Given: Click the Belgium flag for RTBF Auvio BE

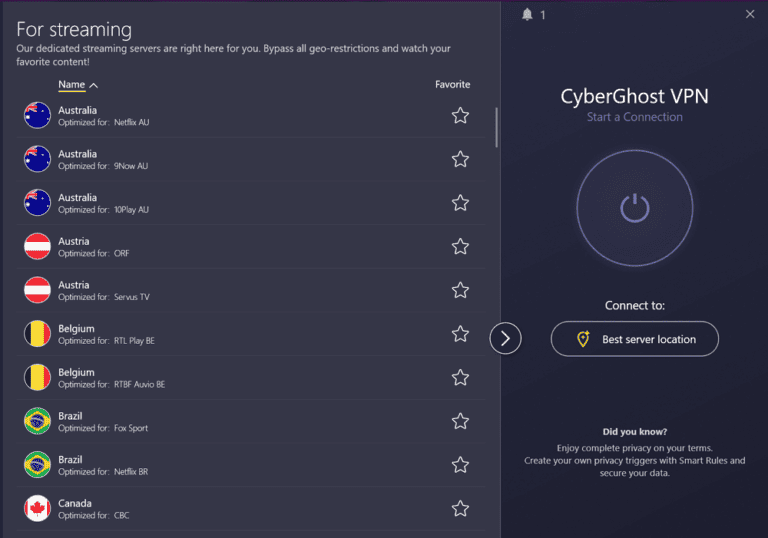Looking at the screenshot, I should tap(37, 377).
